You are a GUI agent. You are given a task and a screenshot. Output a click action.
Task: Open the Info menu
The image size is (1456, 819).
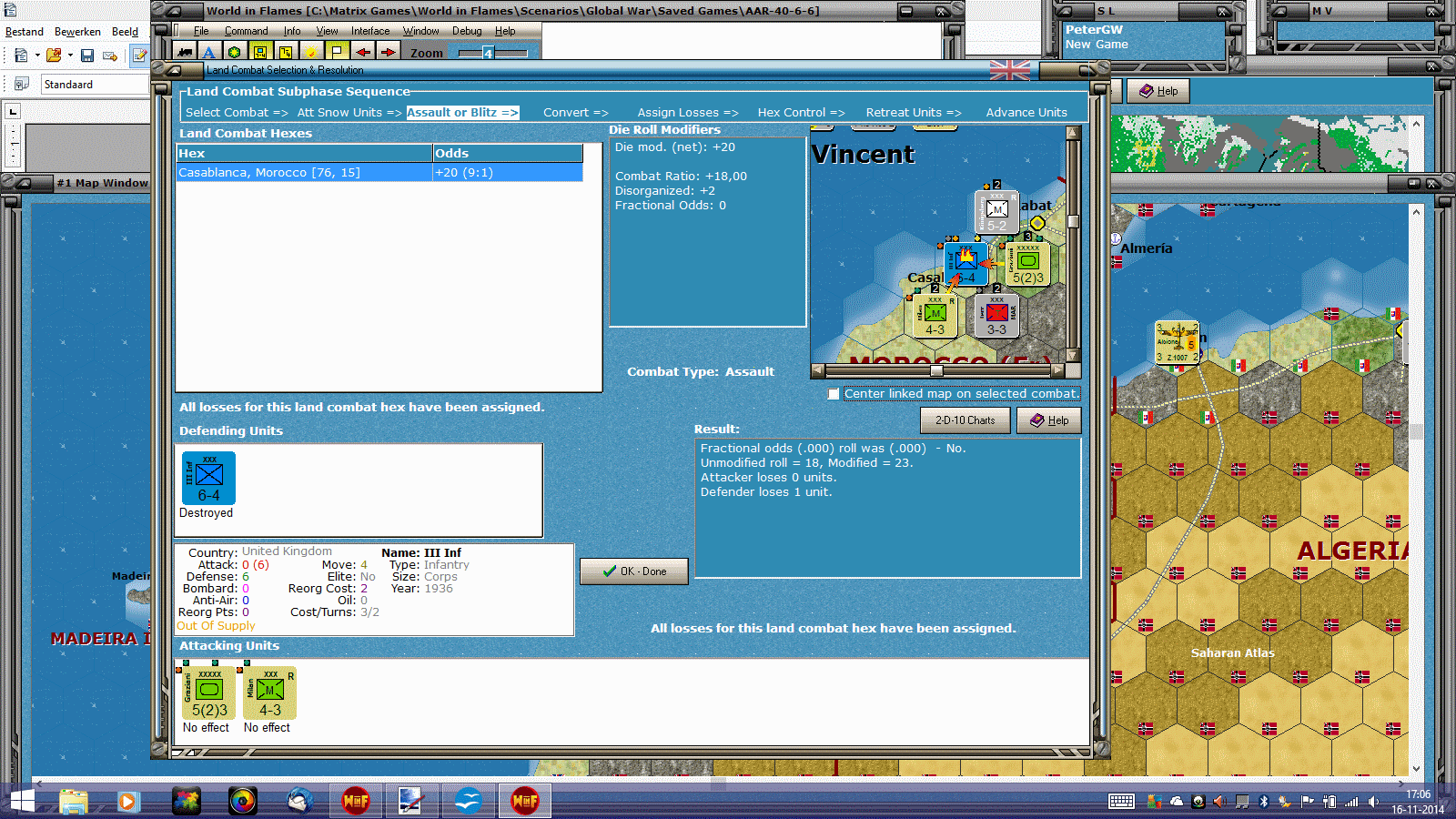[292, 31]
